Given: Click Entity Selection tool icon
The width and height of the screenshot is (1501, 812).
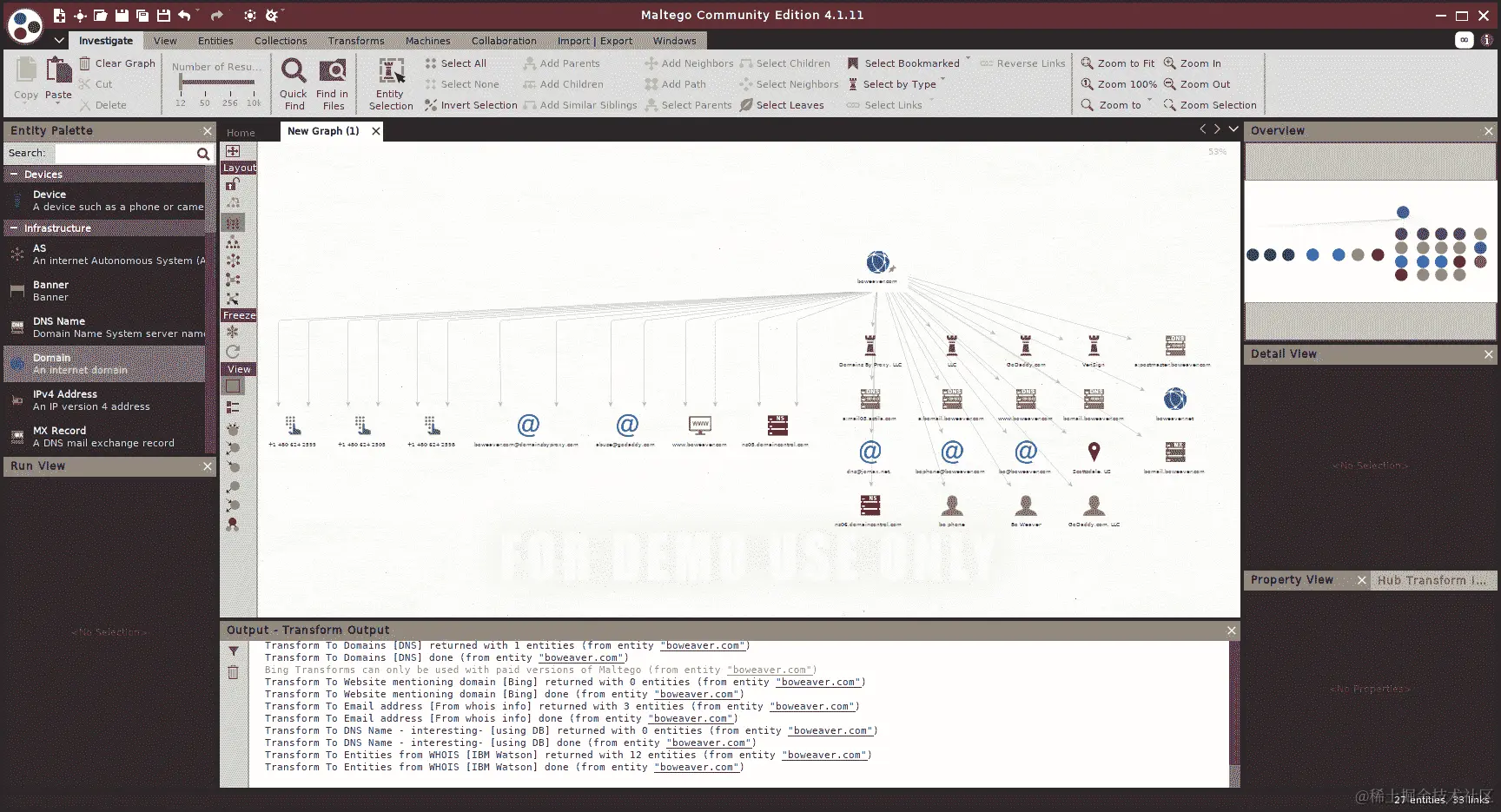Looking at the screenshot, I should (391, 71).
